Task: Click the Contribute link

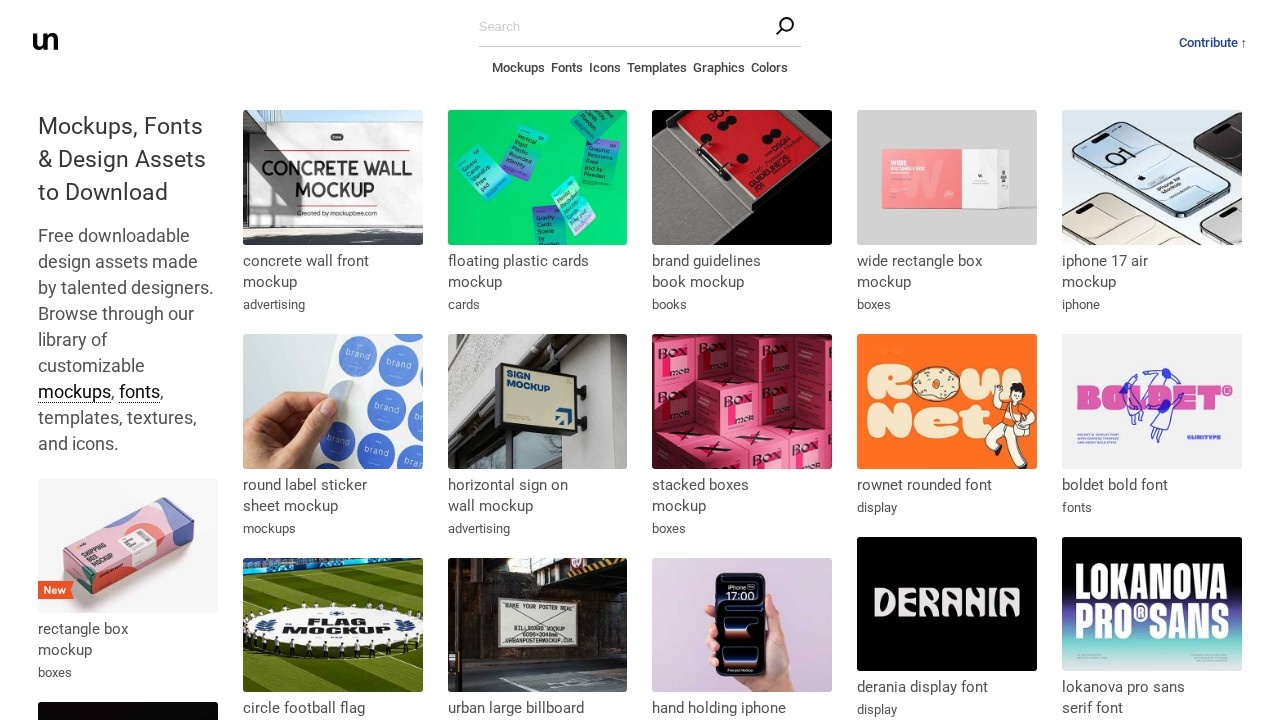Action: click(x=1212, y=43)
